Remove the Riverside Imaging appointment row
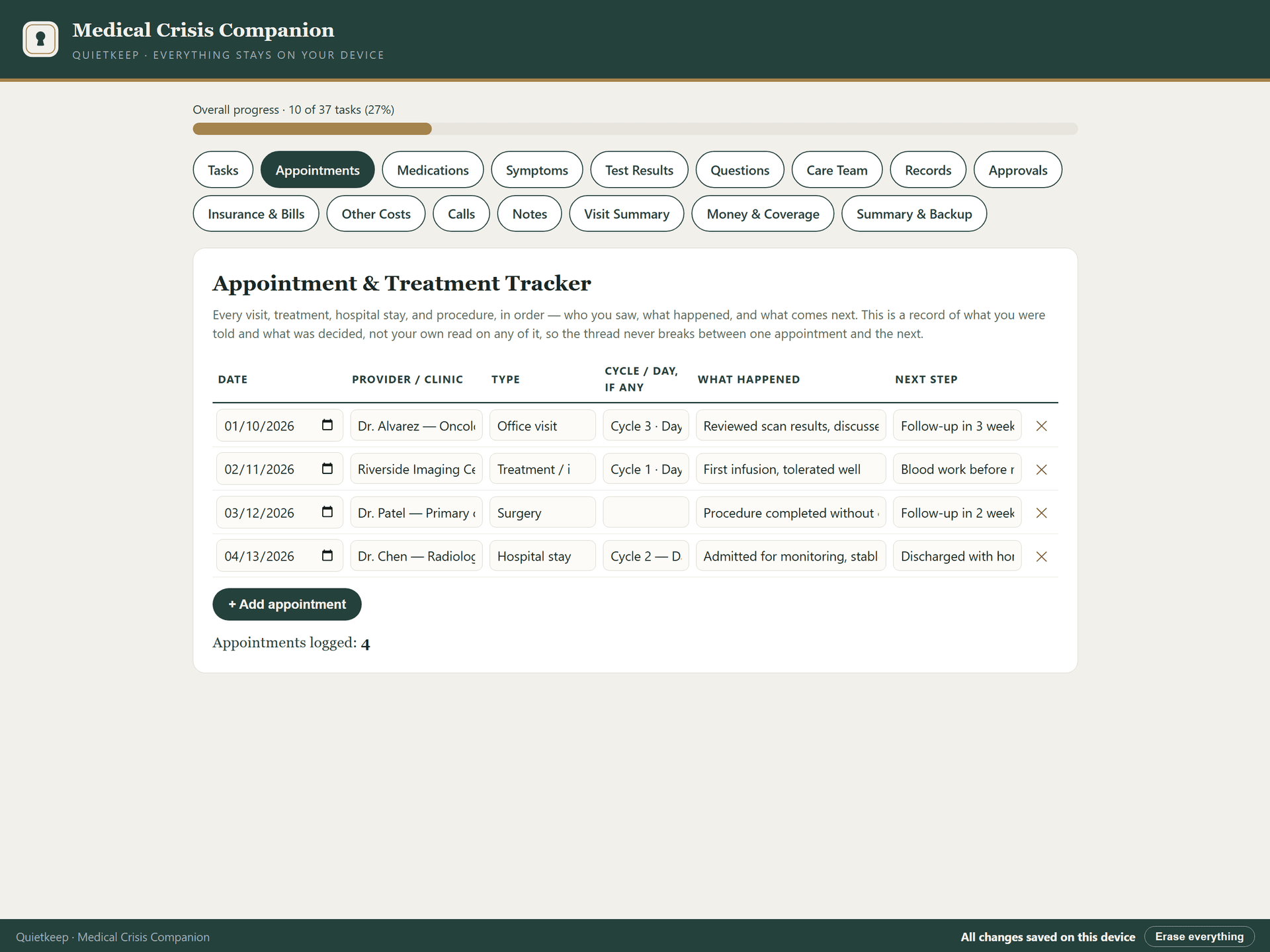1270x952 pixels. point(1041,469)
